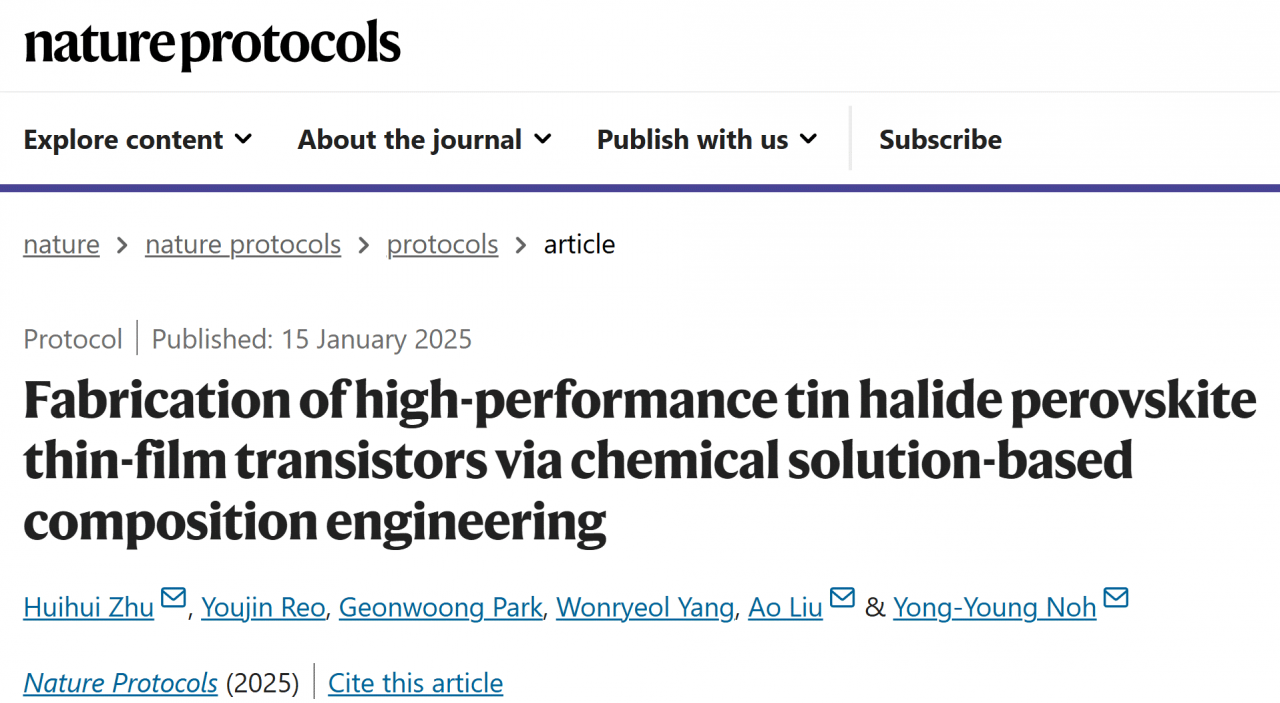Click email envelope icon next to Huihui Zhu
This screenshot has height=703, width=1280.
pos(173,598)
